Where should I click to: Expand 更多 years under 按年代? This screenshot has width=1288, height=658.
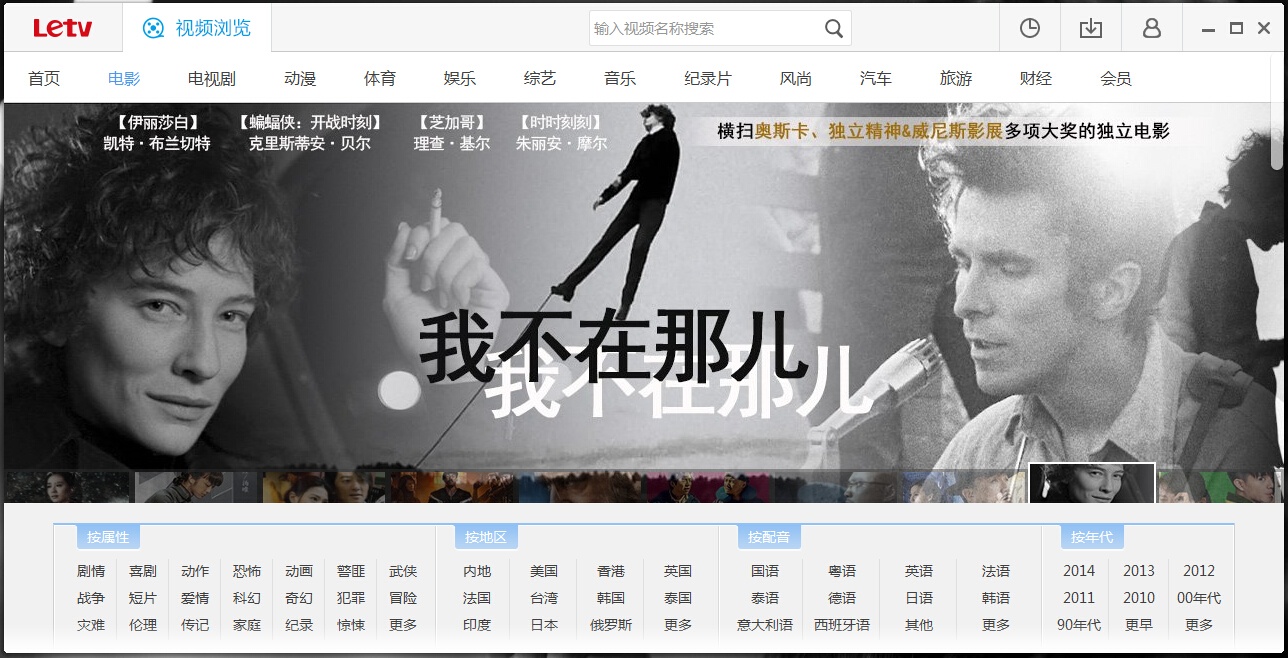[x=1199, y=625]
